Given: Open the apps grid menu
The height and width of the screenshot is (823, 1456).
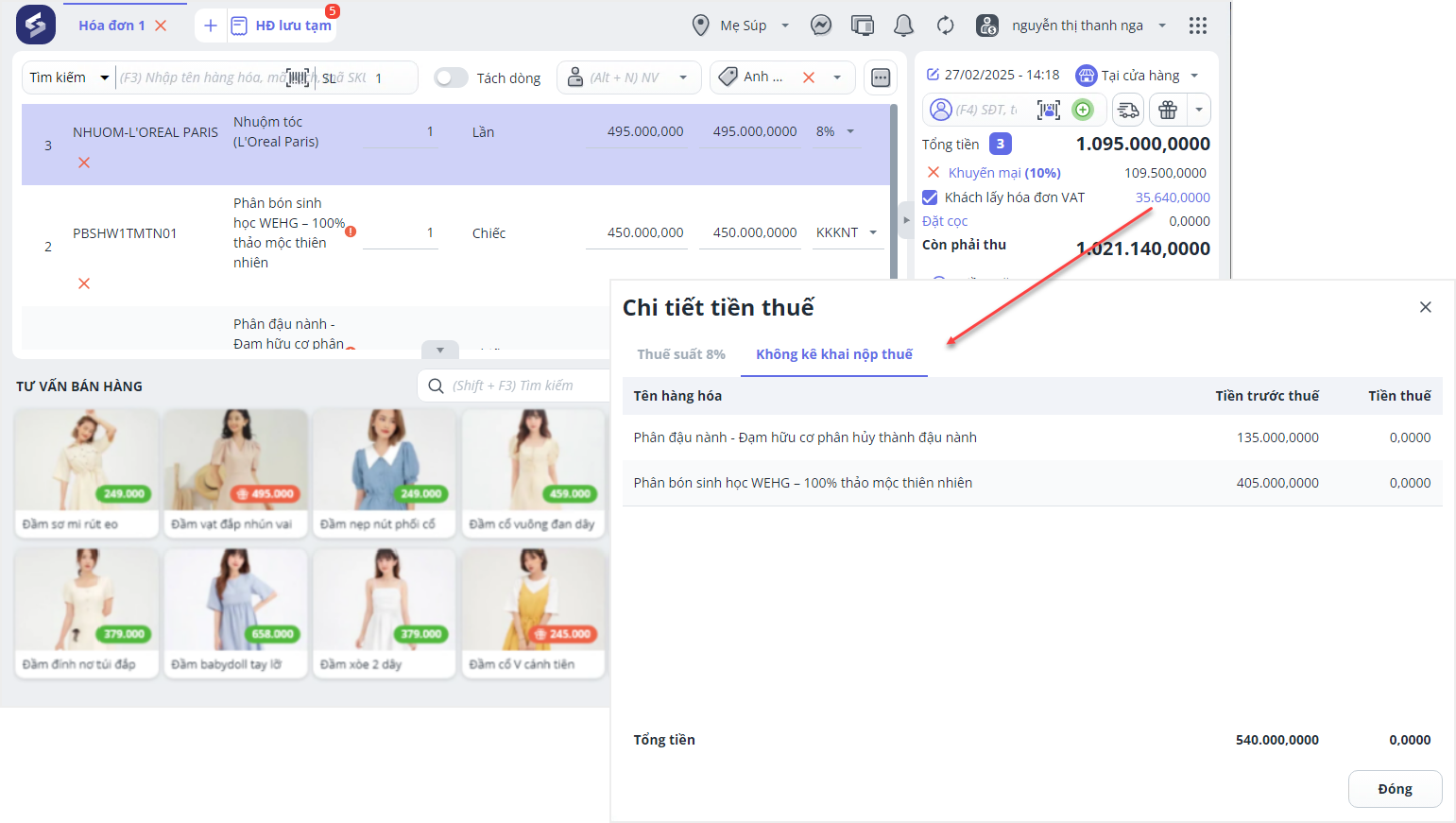Looking at the screenshot, I should pyautogui.click(x=1198, y=26).
